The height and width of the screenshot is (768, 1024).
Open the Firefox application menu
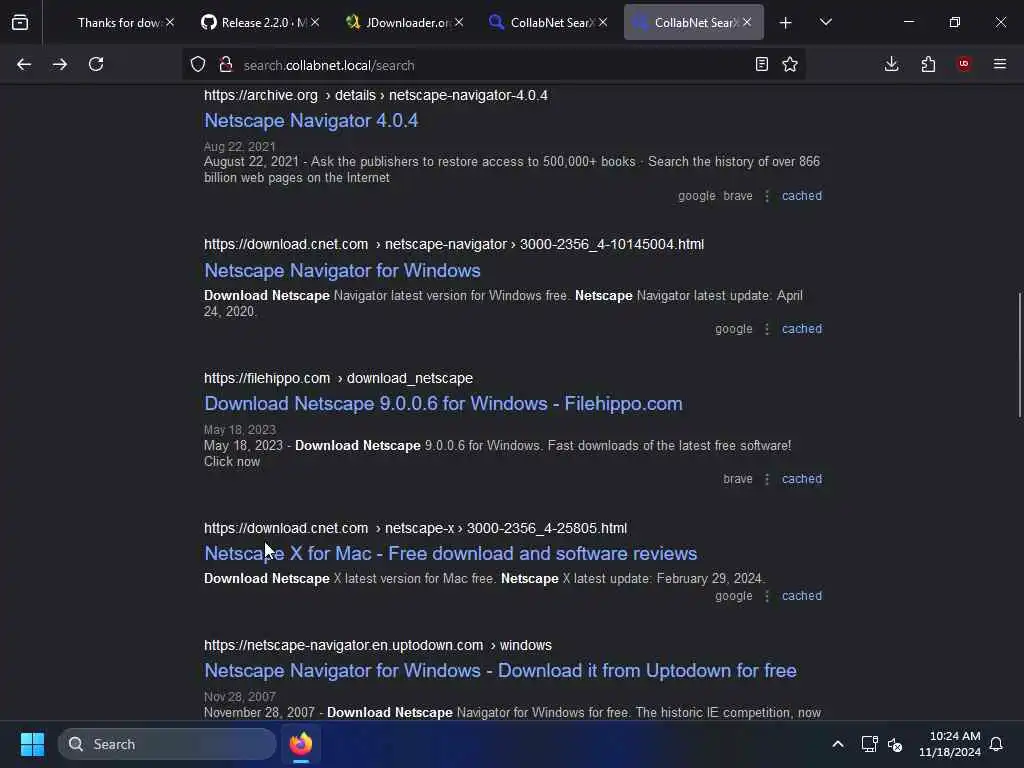[1000, 64]
